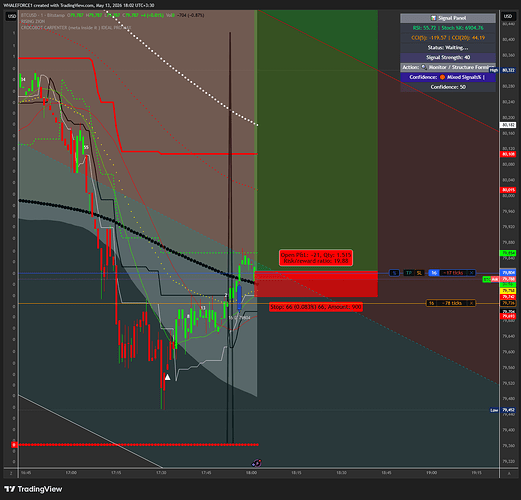The image size is (521, 500).
Task: Click the RSI 55.72 row in Signal Panel
Action: [448, 28]
